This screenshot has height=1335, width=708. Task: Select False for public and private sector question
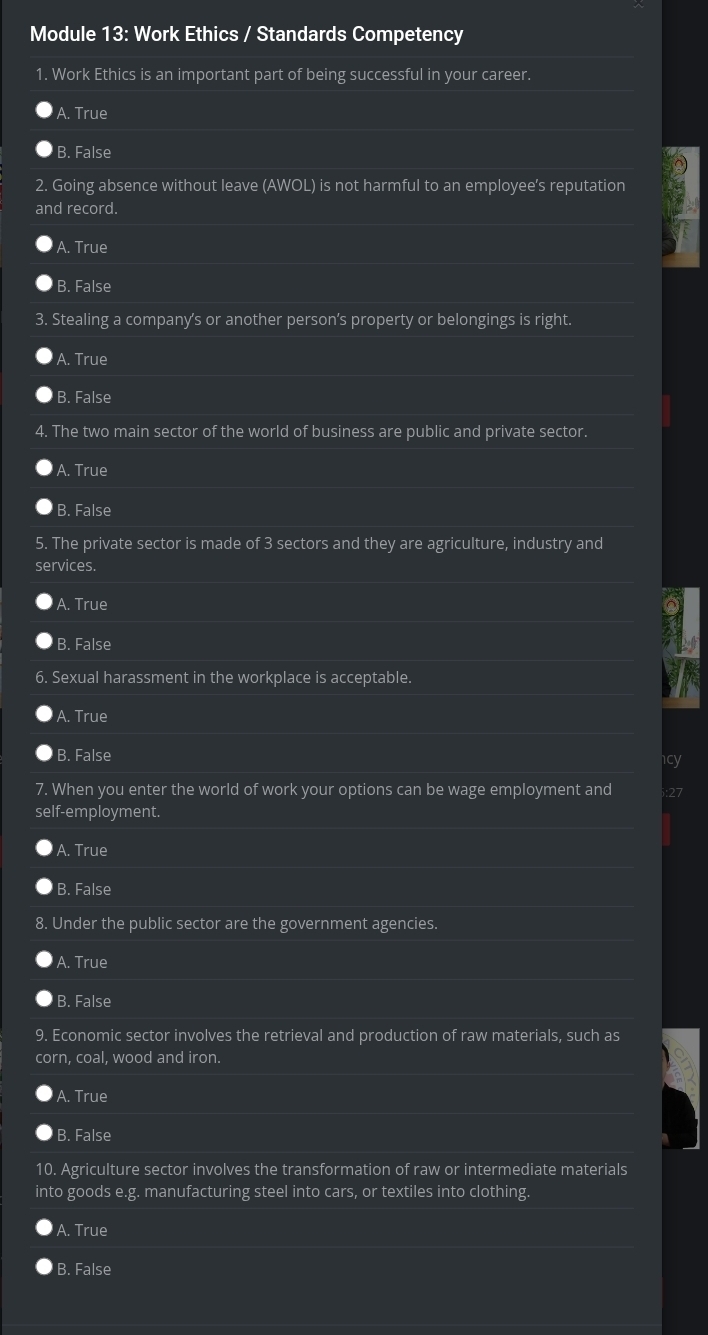click(44, 507)
